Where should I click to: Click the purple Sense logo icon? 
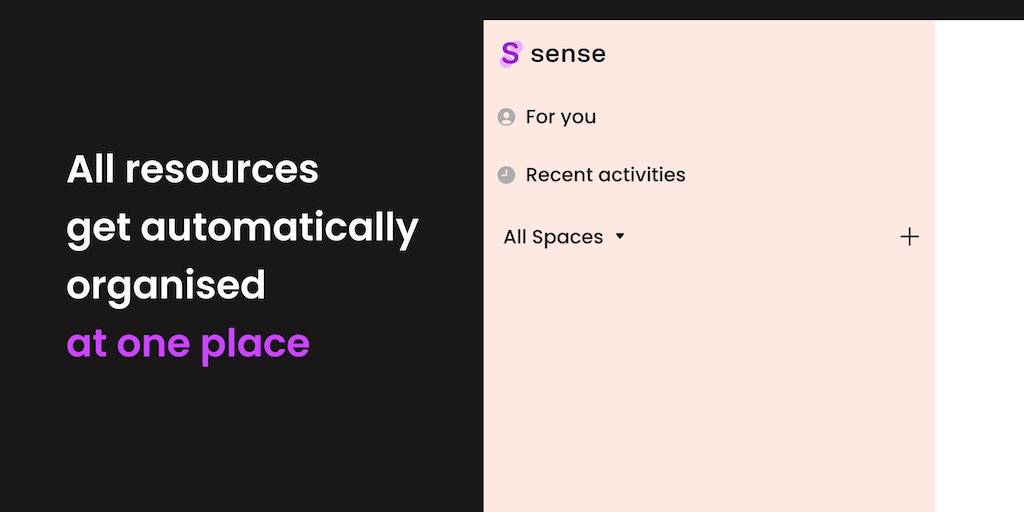(x=510, y=53)
